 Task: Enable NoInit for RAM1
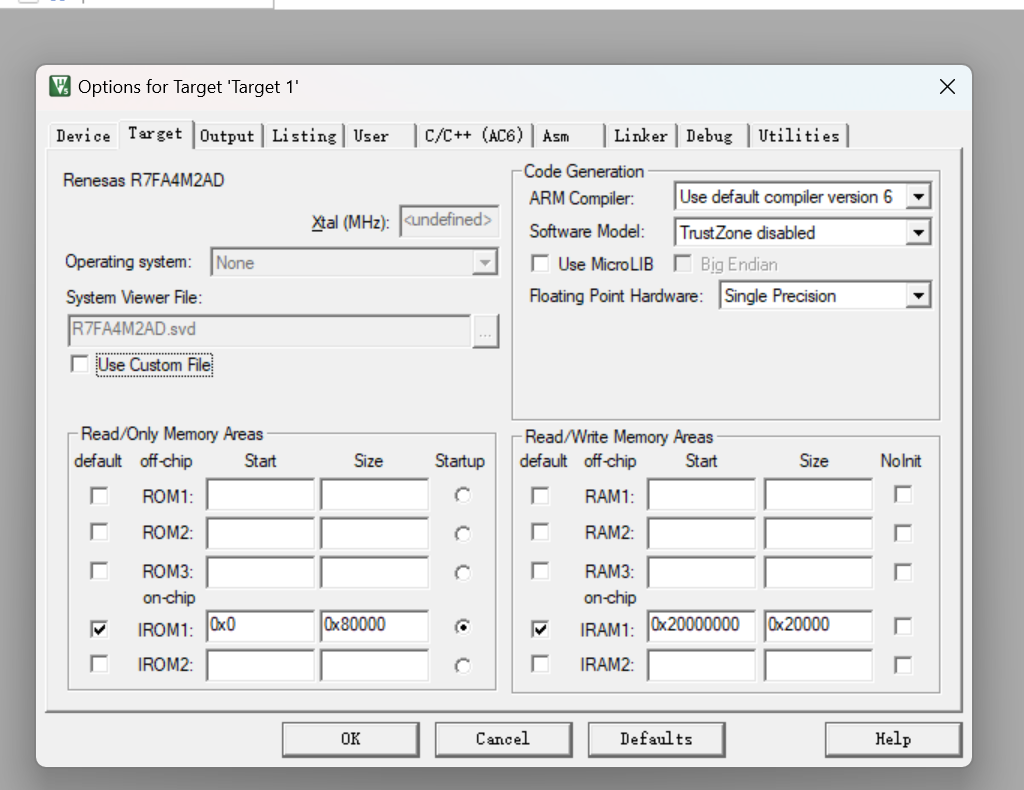point(903,494)
